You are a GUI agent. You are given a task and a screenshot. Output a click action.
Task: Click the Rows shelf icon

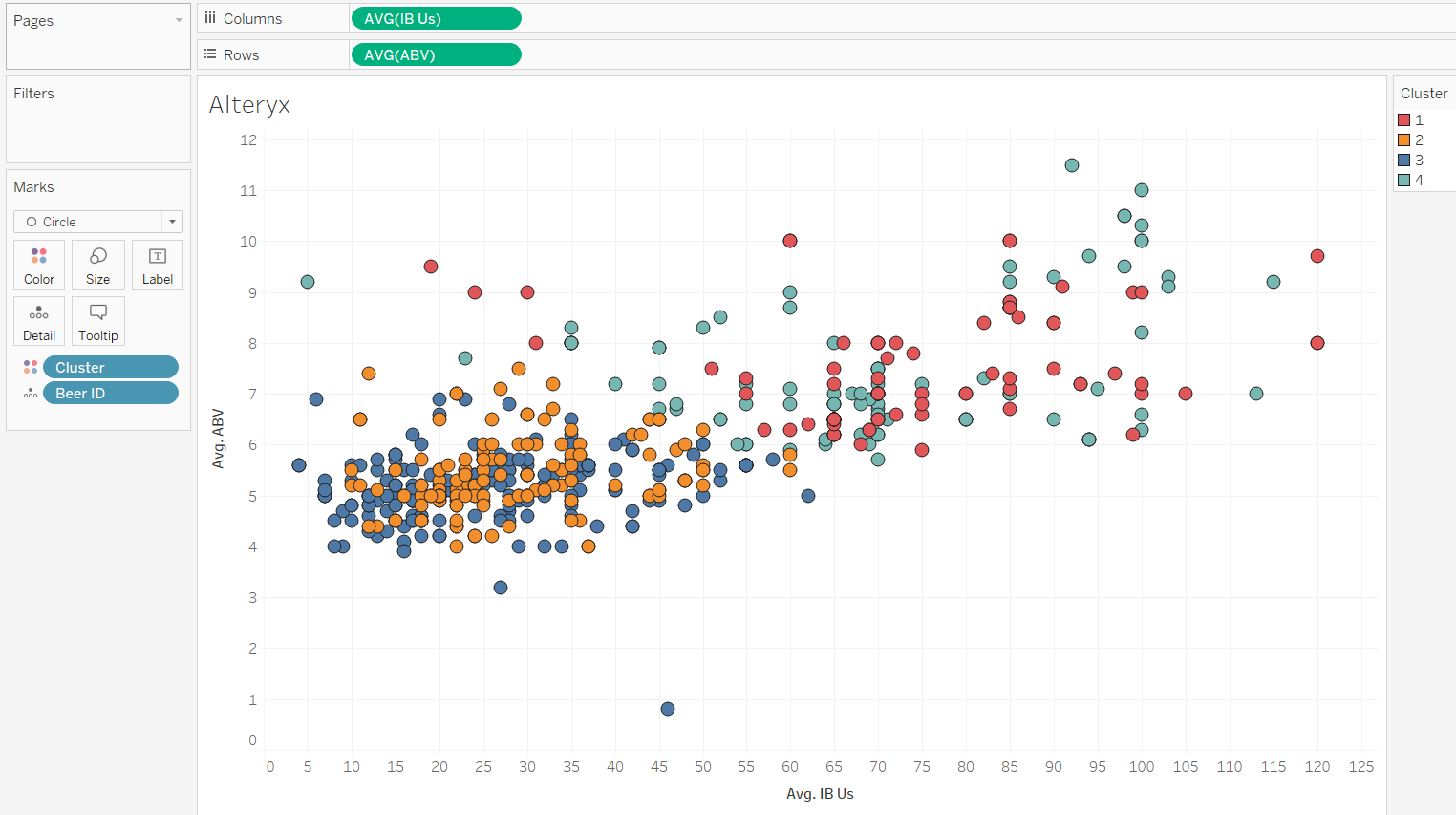click(x=210, y=54)
